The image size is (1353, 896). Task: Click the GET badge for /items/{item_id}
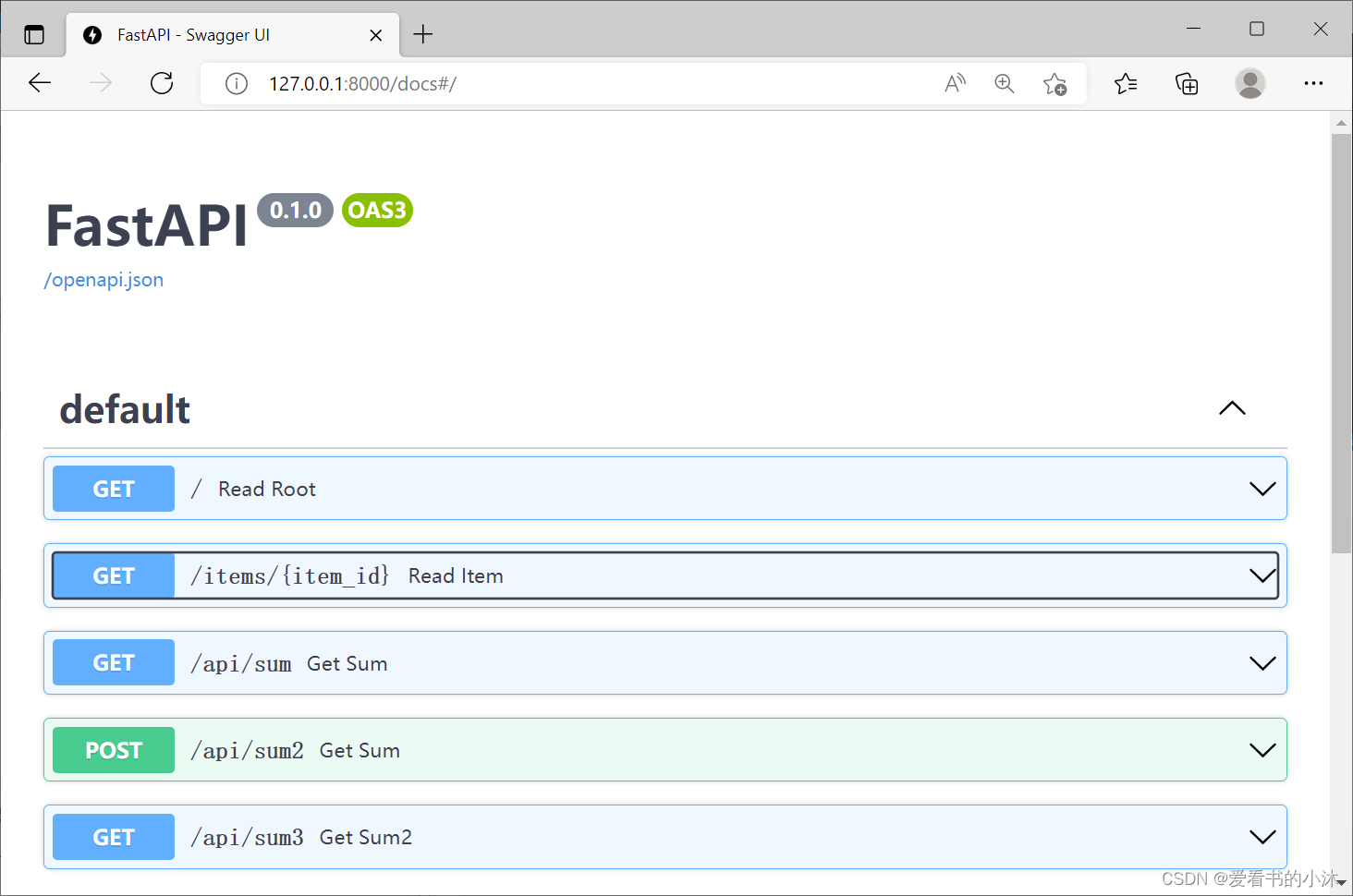click(114, 575)
